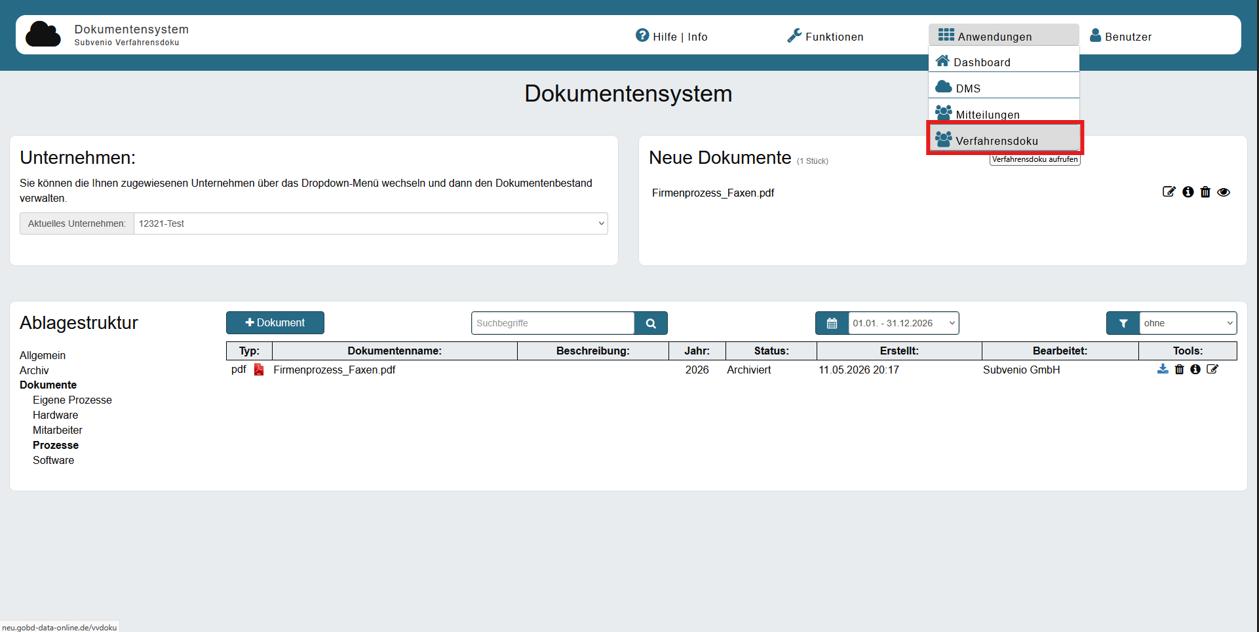
Task: Open the Benutzer menu
Action: click(1120, 36)
